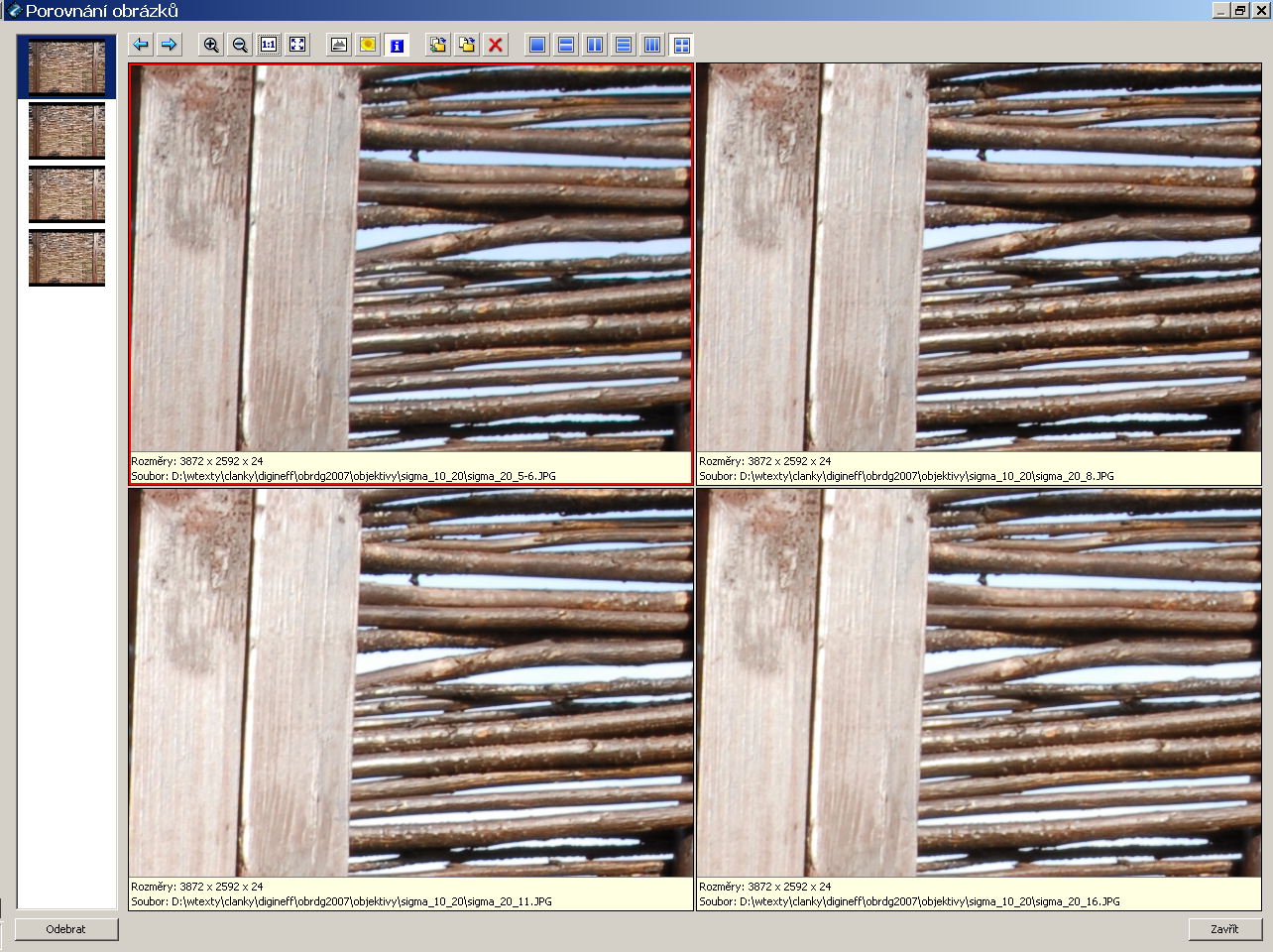Click the previous image left arrow
The image size is (1273, 952).
[x=141, y=45]
